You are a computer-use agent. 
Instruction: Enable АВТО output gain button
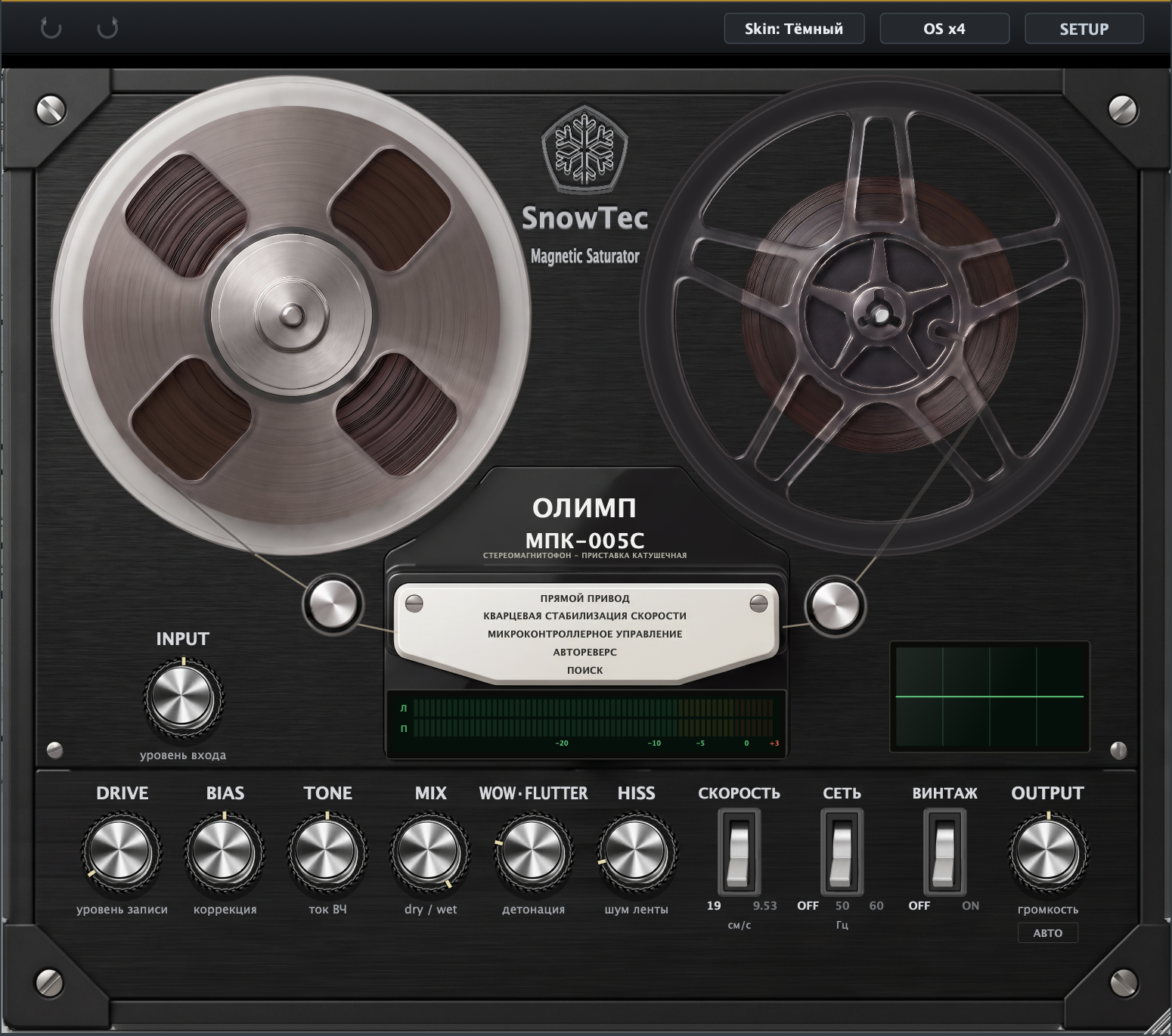coord(1047,933)
